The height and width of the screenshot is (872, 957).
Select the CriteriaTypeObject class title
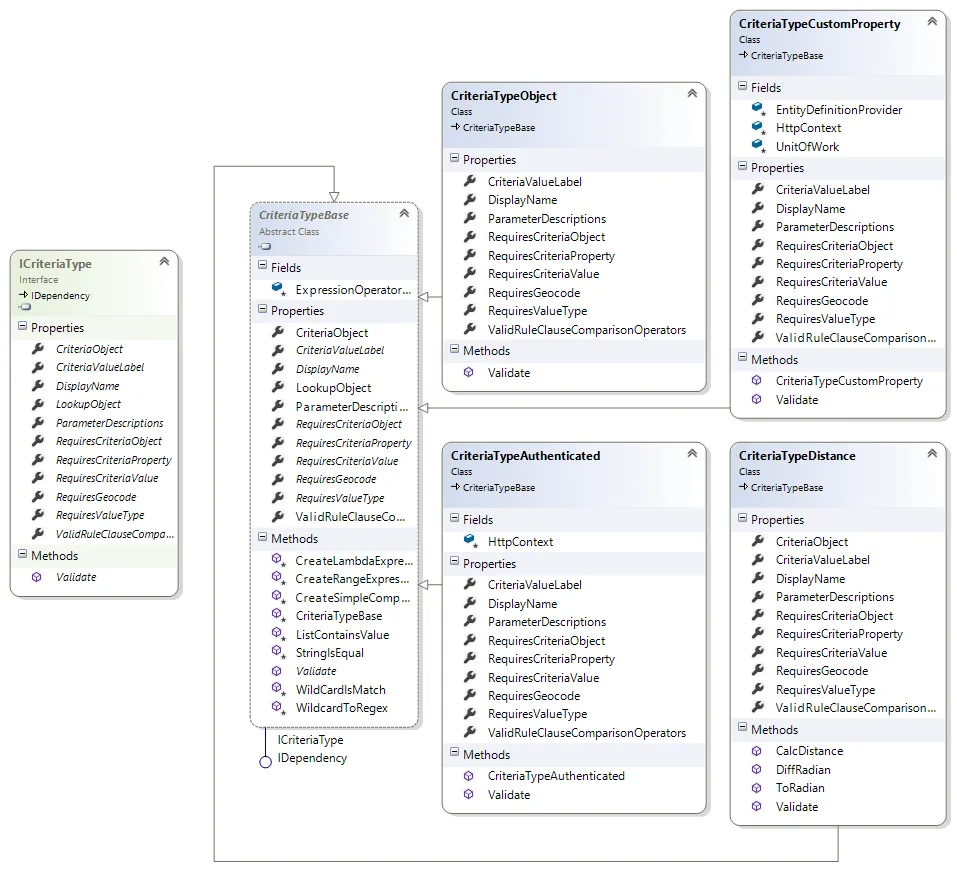(504, 96)
